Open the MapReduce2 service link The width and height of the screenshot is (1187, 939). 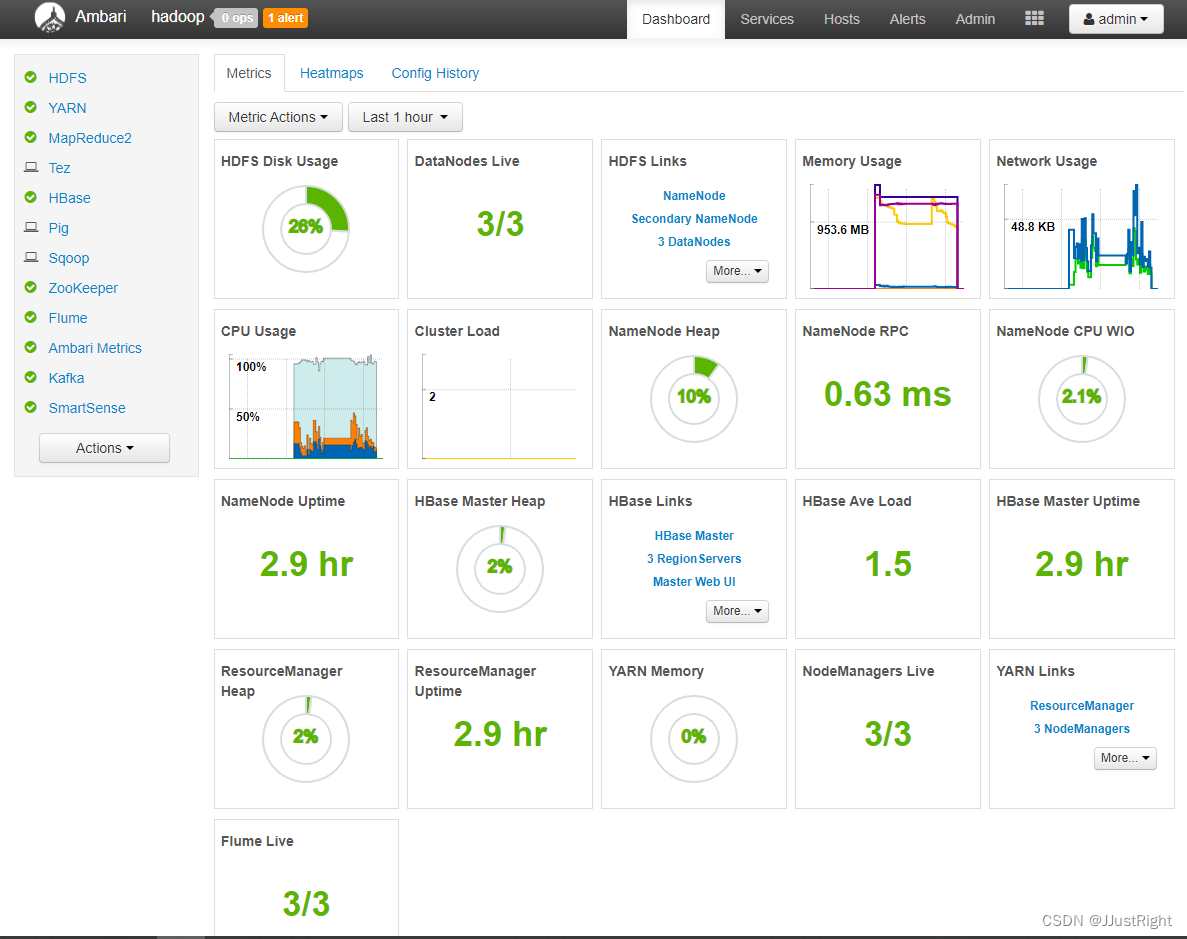click(x=90, y=138)
